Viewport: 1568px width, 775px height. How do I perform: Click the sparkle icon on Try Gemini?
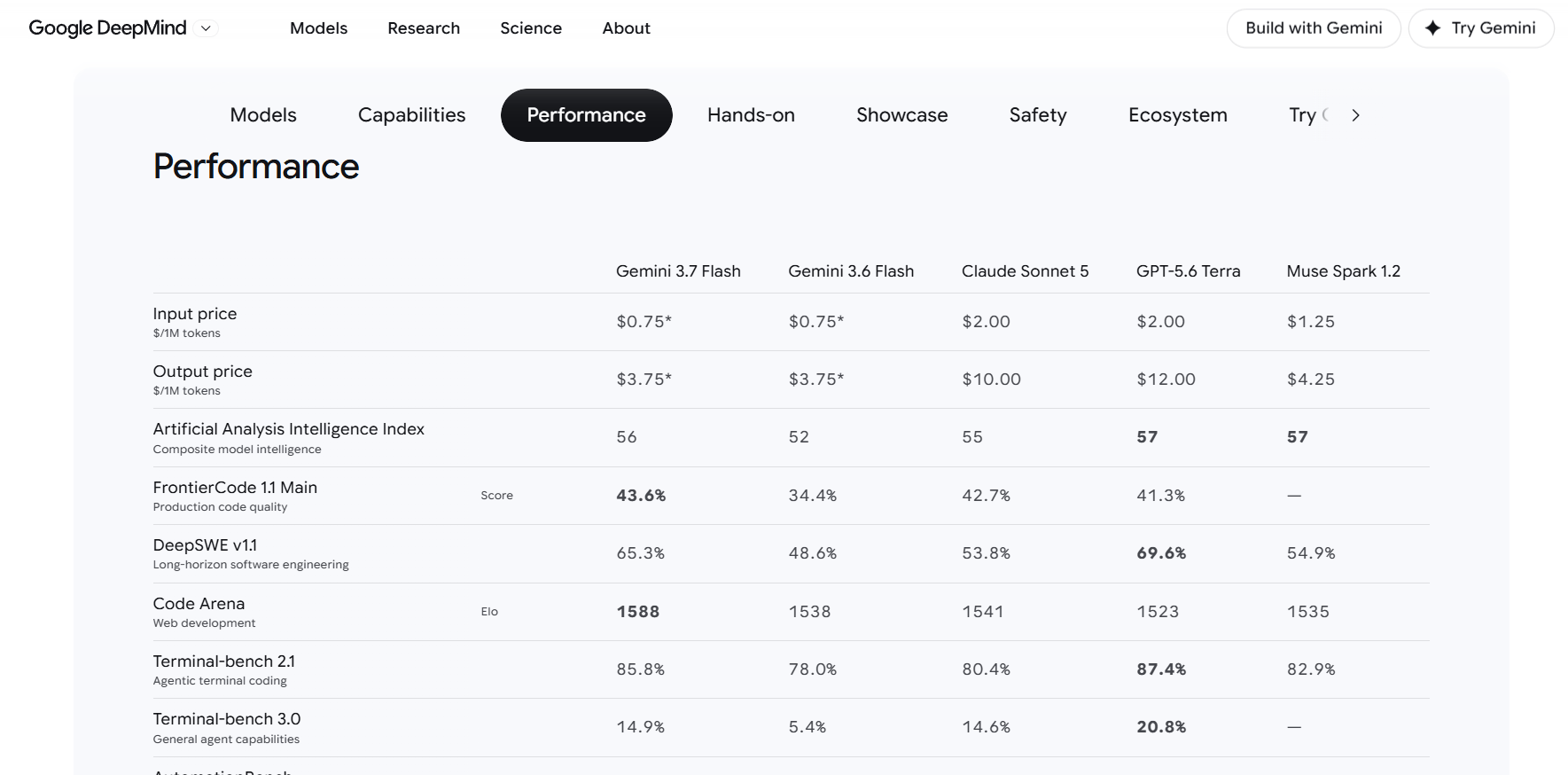point(1432,28)
